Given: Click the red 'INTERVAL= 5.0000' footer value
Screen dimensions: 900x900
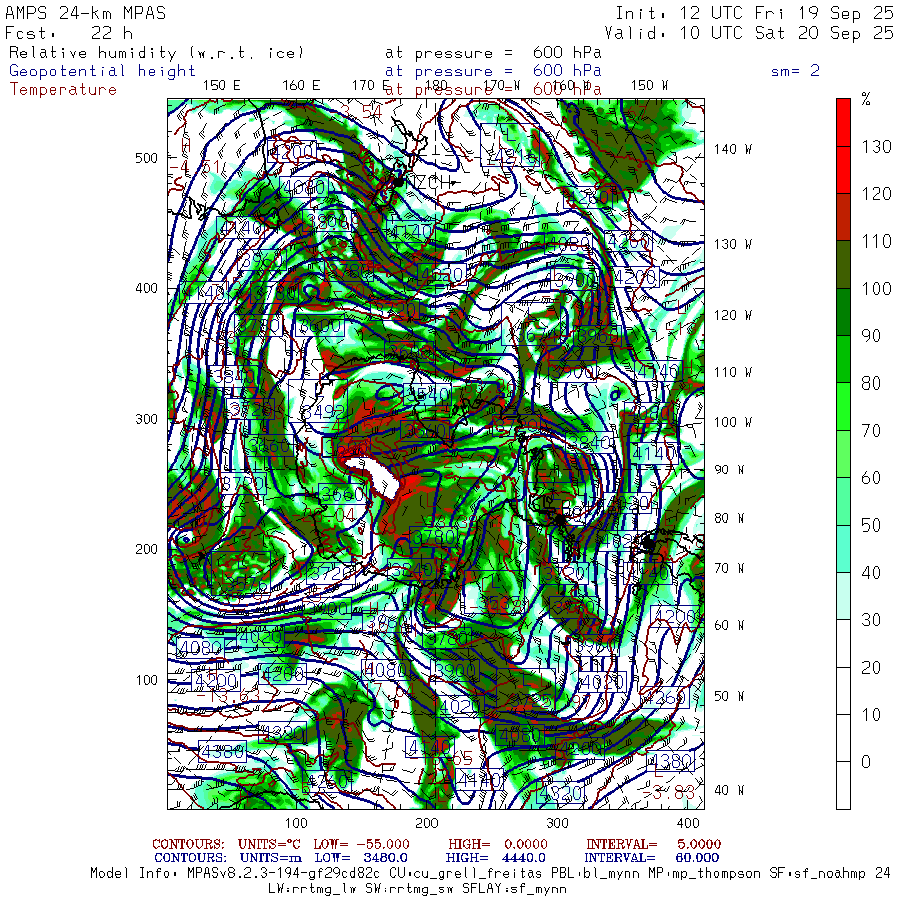Looking at the screenshot, I should 653,844.
